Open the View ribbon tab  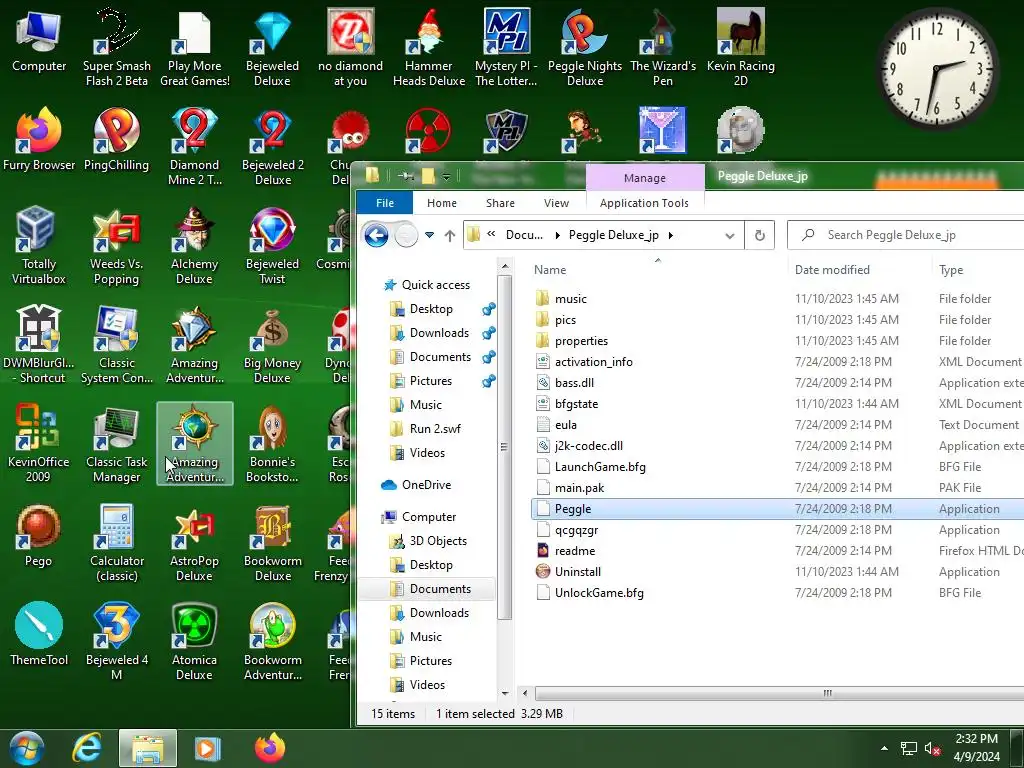(556, 203)
